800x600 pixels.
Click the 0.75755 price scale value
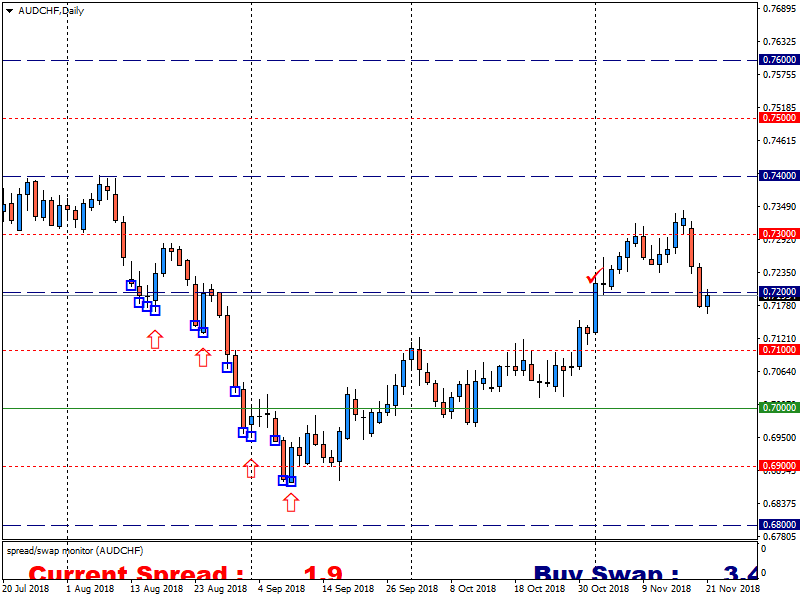pyautogui.click(x=780, y=75)
